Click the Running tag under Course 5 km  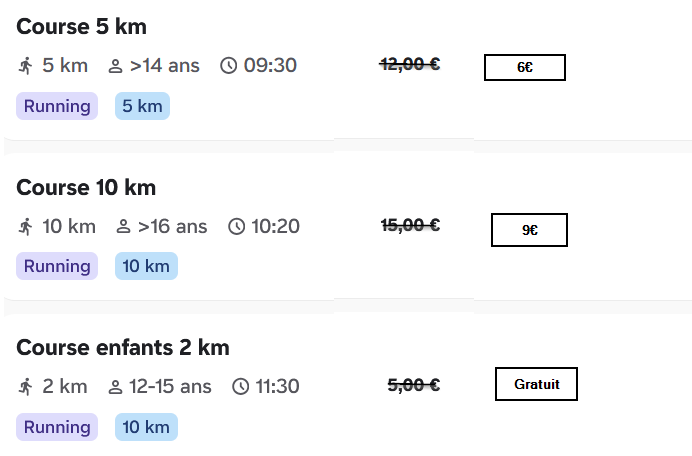[x=57, y=106]
